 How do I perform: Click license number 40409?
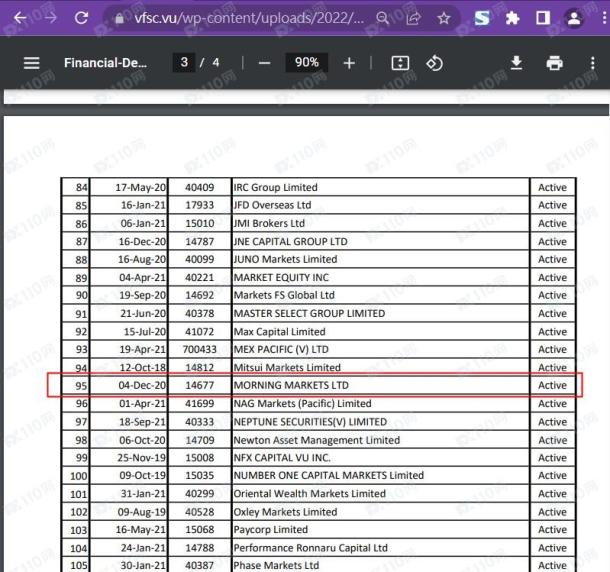click(x=200, y=188)
